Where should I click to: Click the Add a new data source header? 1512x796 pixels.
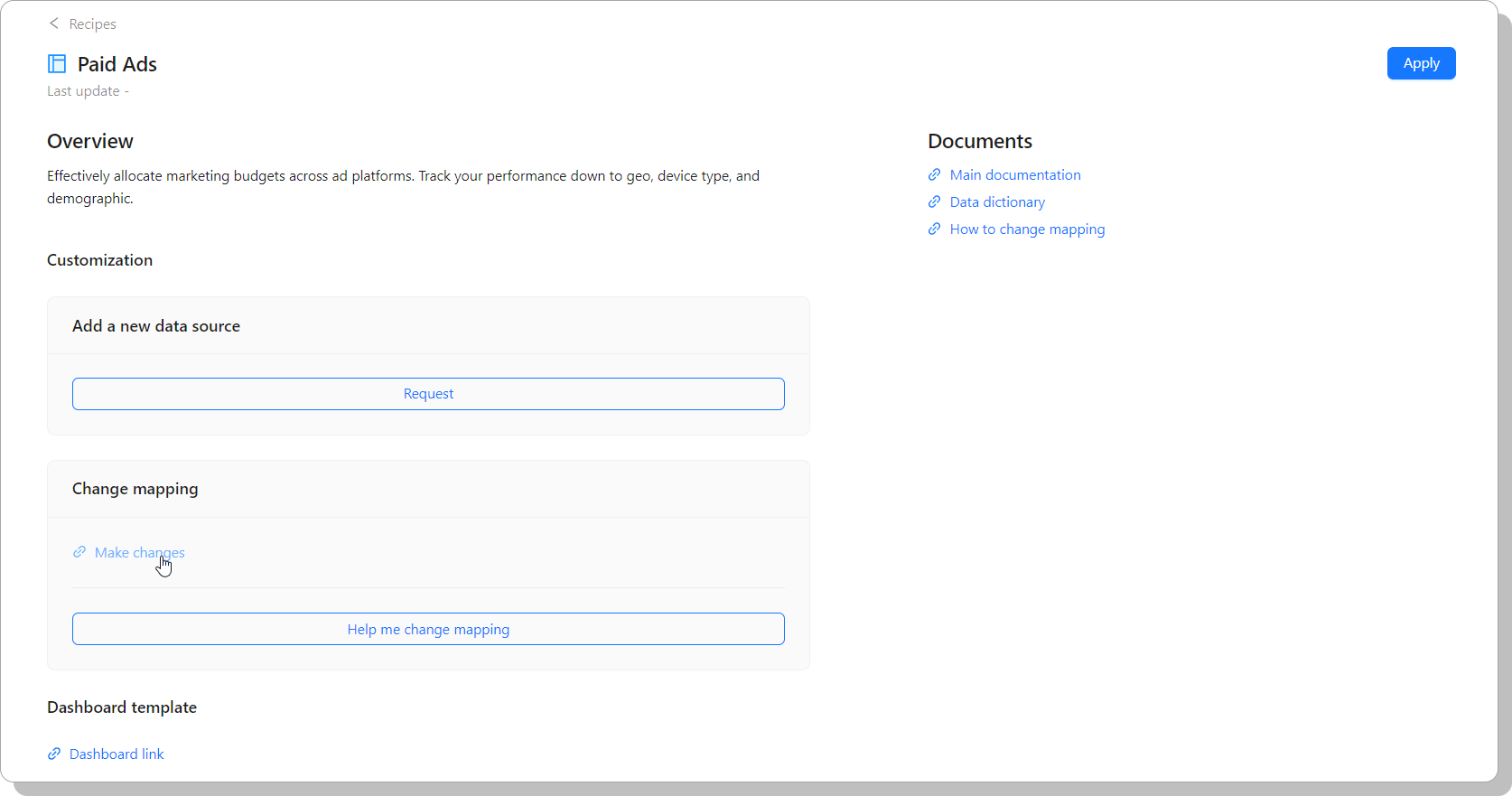tap(156, 326)
